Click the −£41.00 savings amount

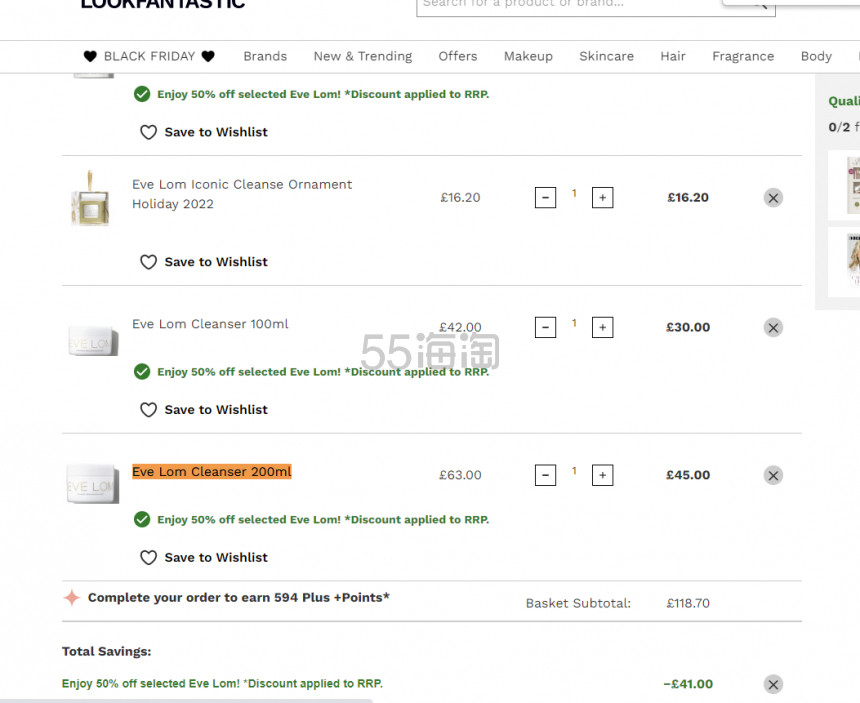[688, 684]
